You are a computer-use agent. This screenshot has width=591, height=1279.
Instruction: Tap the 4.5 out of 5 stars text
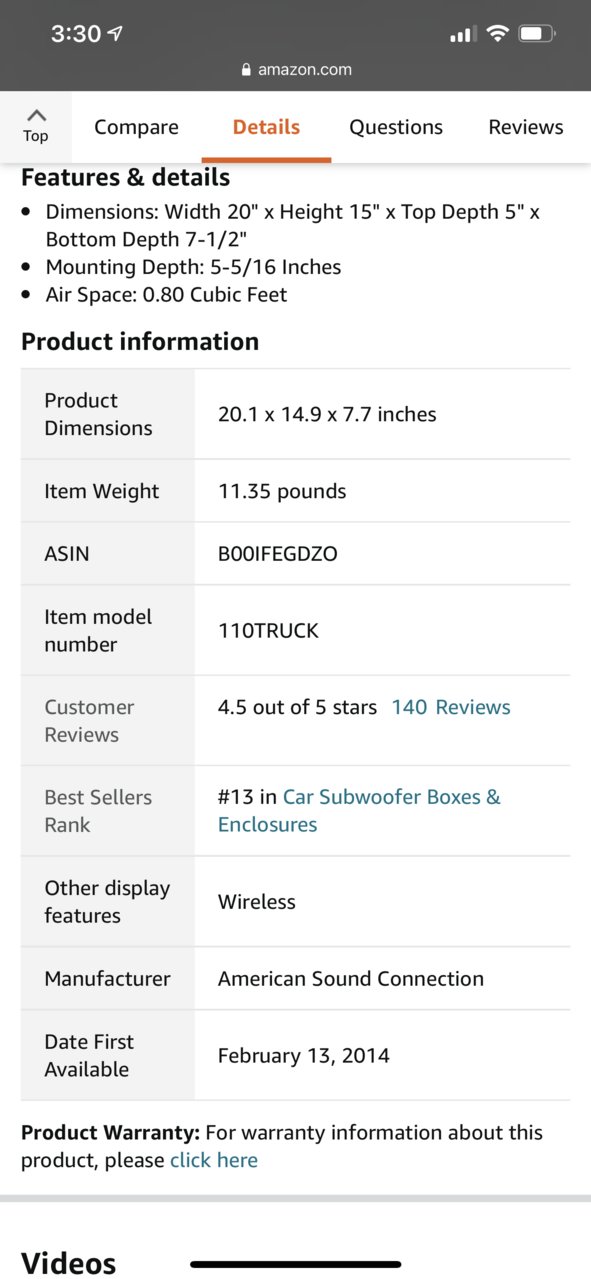pyautogui.click(x=297, y=707)
